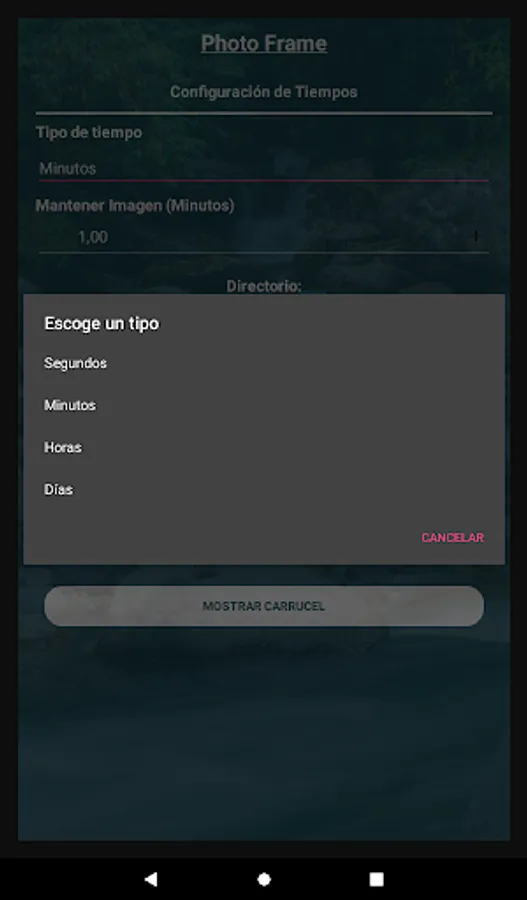
Task: Tap the Android home circle icon
Action: tap(264, 879)
